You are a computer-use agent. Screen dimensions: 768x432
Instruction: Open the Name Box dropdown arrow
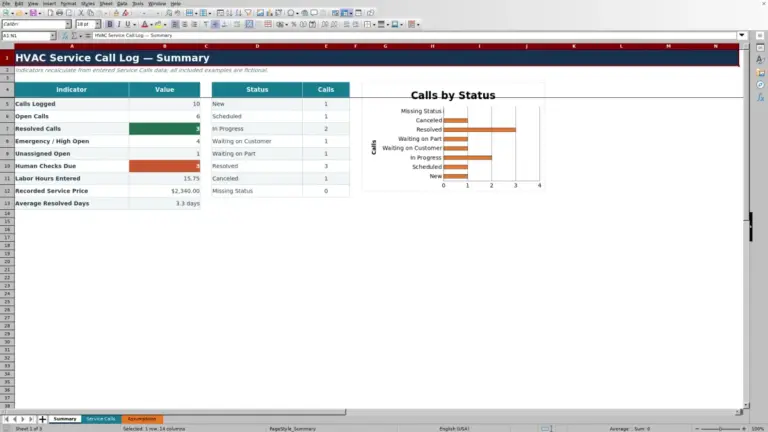point(52,36)
